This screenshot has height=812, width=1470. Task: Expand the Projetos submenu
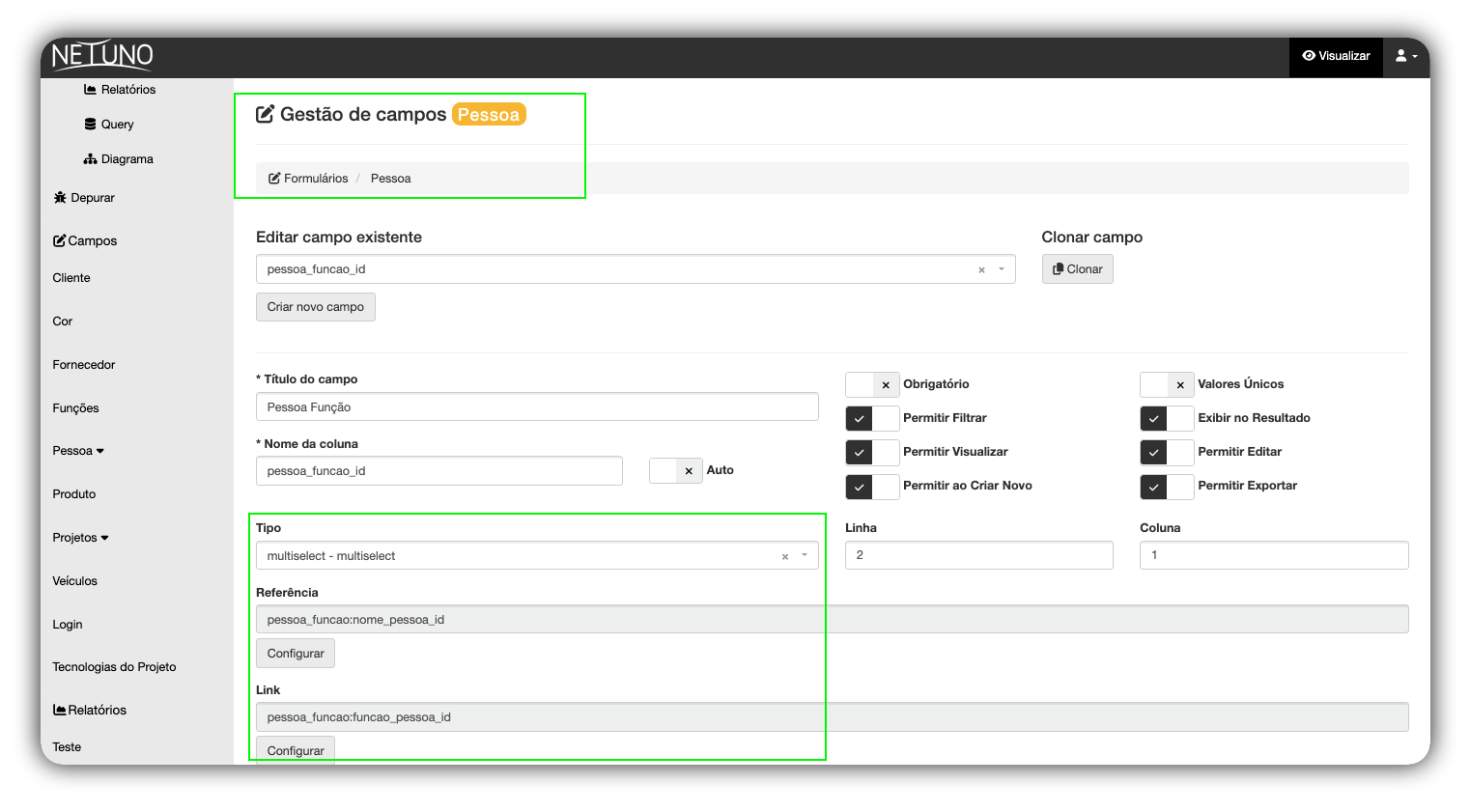[81, 537]
